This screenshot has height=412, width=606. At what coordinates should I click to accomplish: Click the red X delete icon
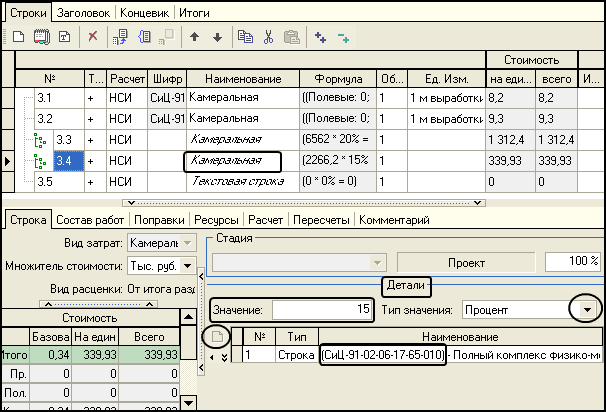(92, 36)
